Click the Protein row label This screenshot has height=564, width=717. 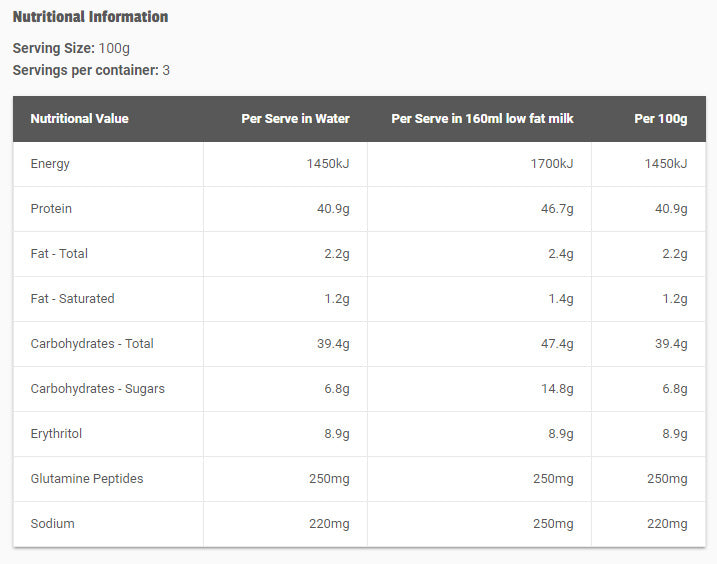[51, 209]
